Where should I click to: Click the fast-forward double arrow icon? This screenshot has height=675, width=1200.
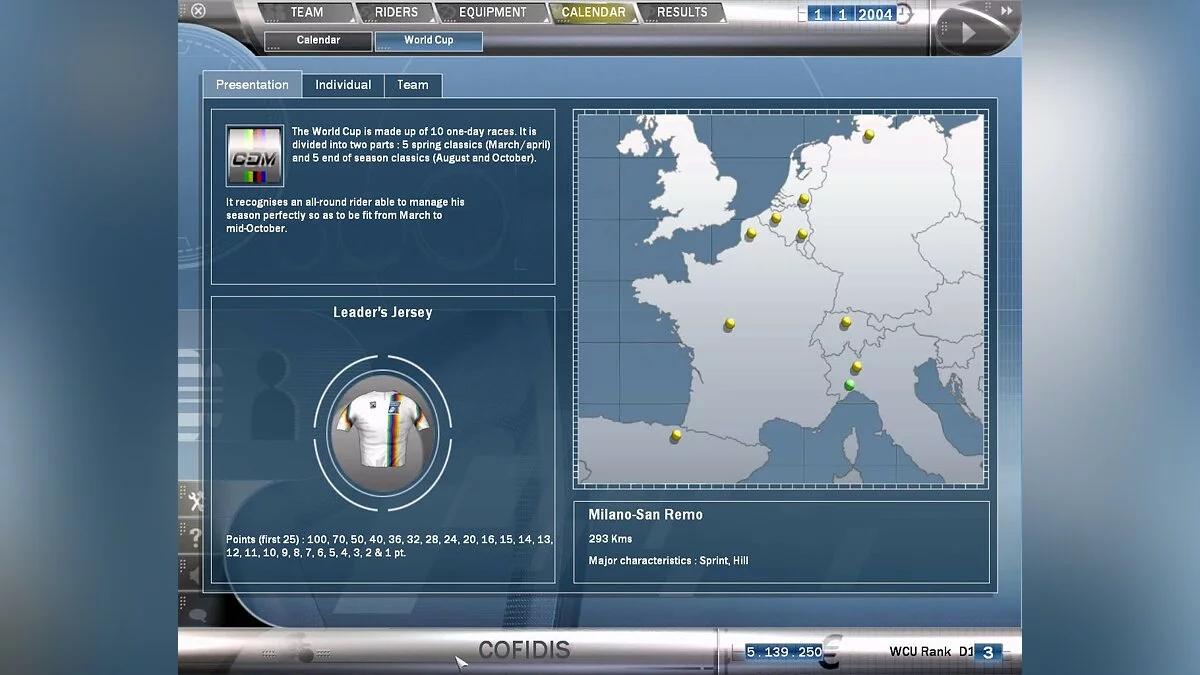pos(1007,11)
